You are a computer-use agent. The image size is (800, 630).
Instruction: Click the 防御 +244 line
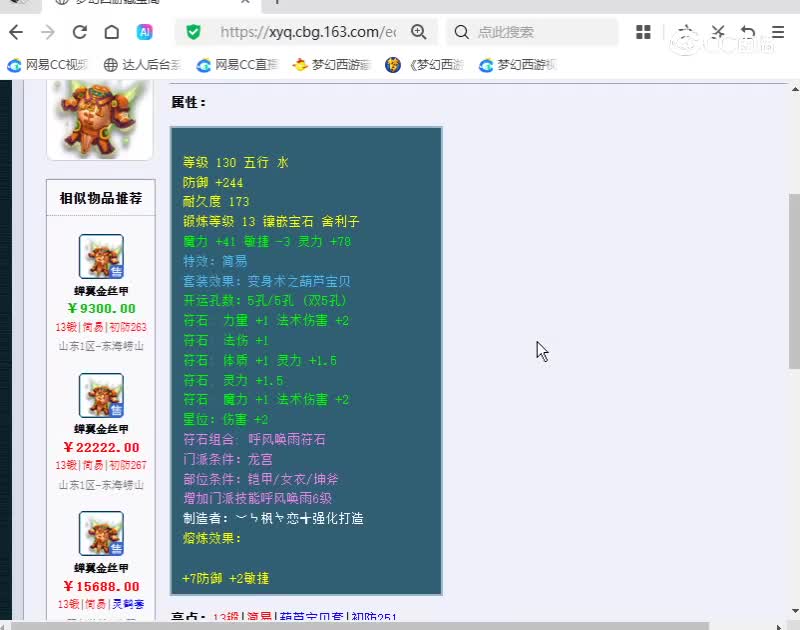213,182
